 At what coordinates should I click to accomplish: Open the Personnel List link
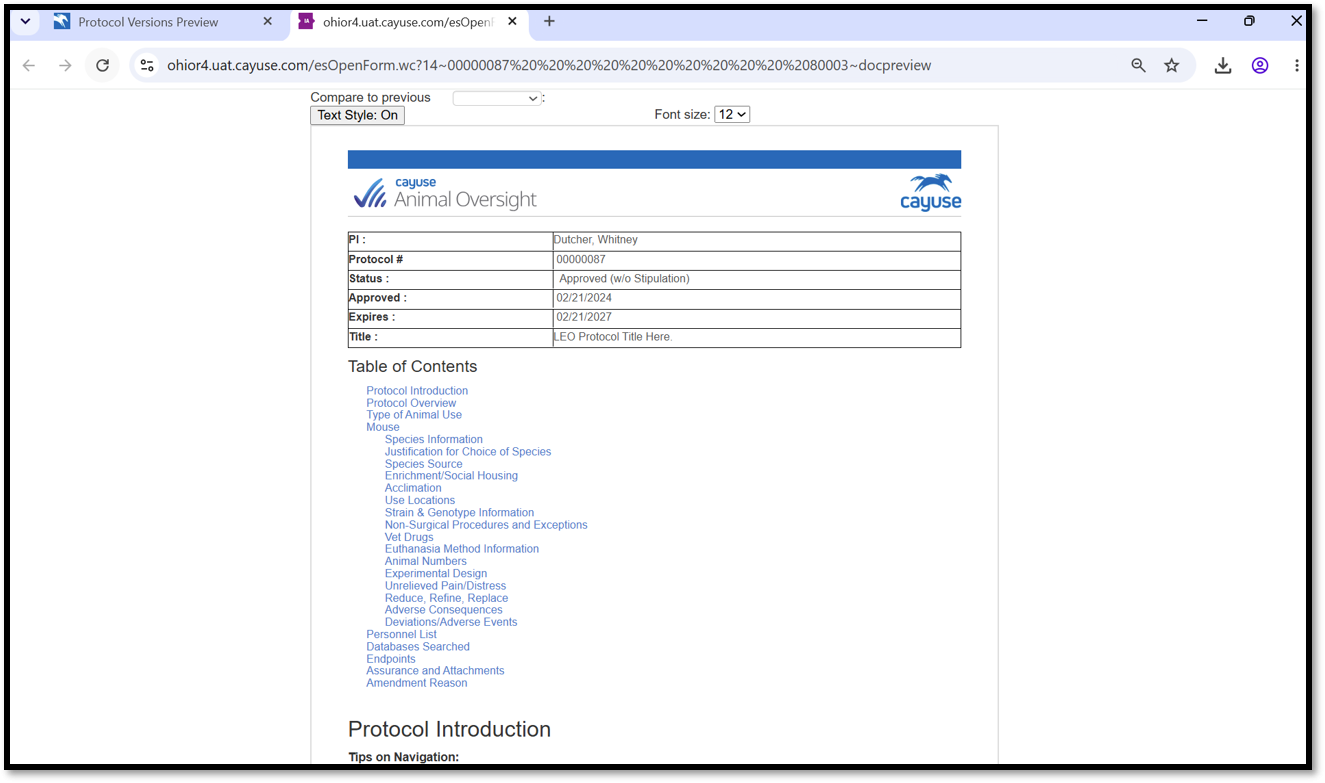(x=401, y=634)
